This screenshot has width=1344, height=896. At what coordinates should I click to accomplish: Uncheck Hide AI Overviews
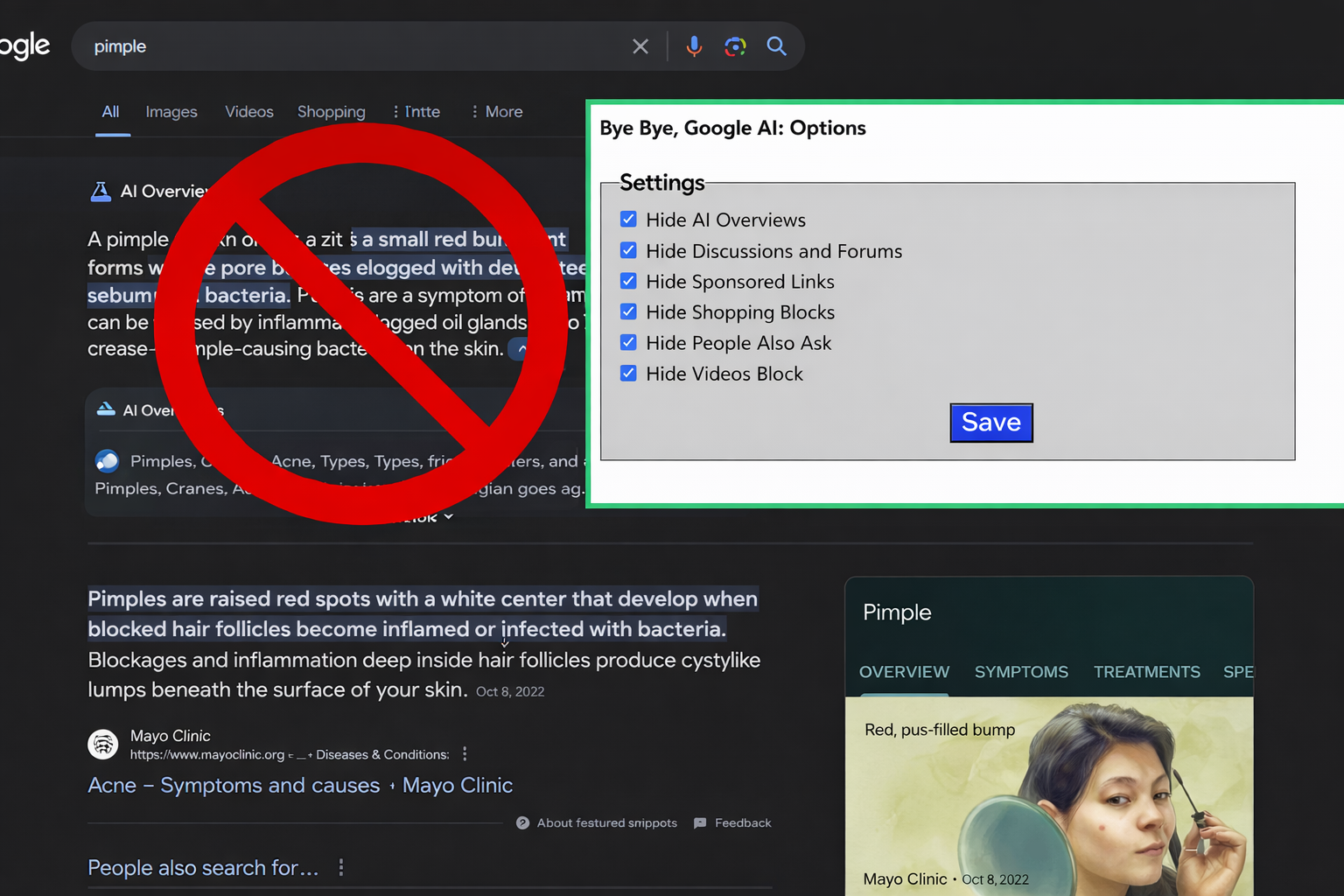[628, 220]
